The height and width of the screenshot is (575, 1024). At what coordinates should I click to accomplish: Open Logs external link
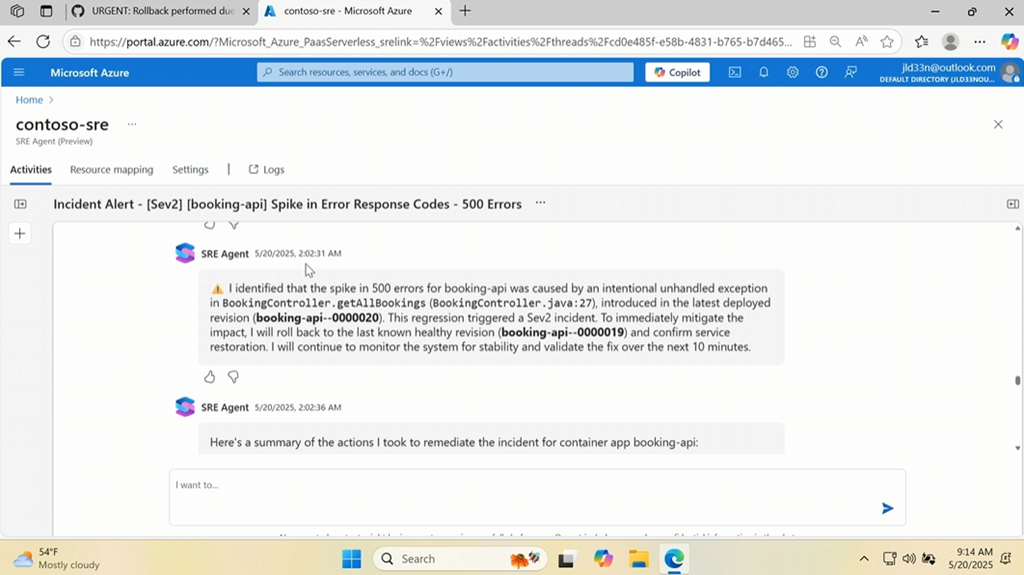[x=266, y=169]
